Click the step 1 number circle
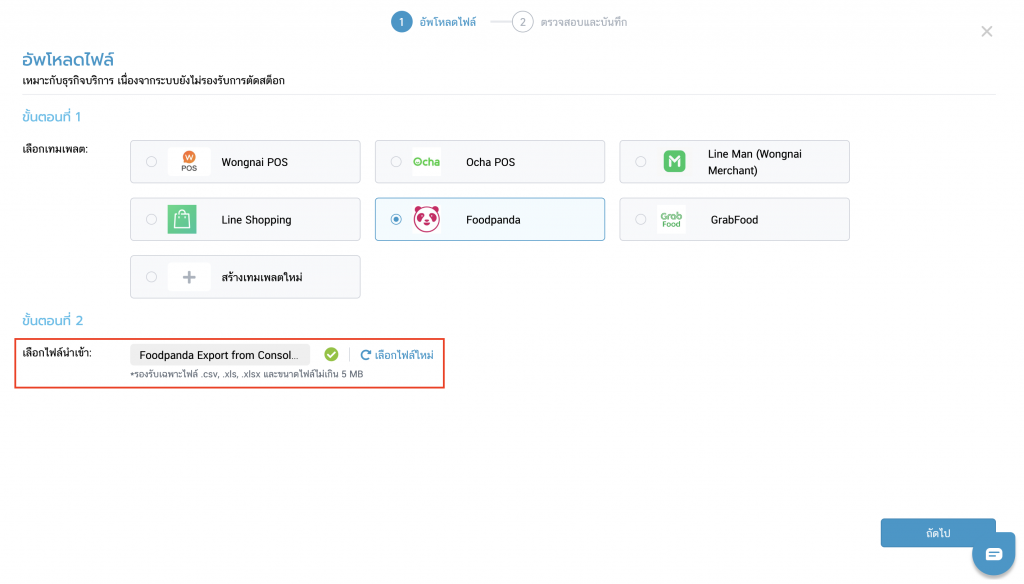This screenshot has width=1024, height=584. (402, 22)
